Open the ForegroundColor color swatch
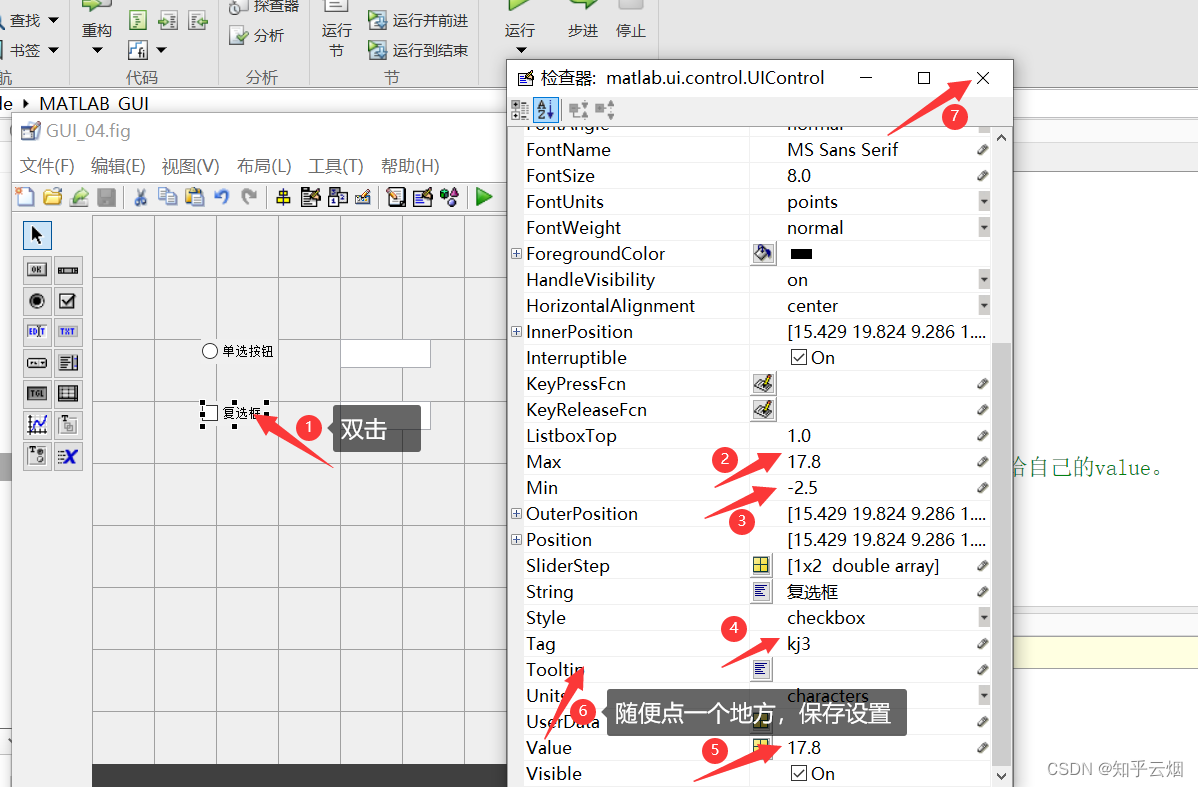Viewport: 1198px width, 787px height. pyautogui.click(x=763, y=253)
